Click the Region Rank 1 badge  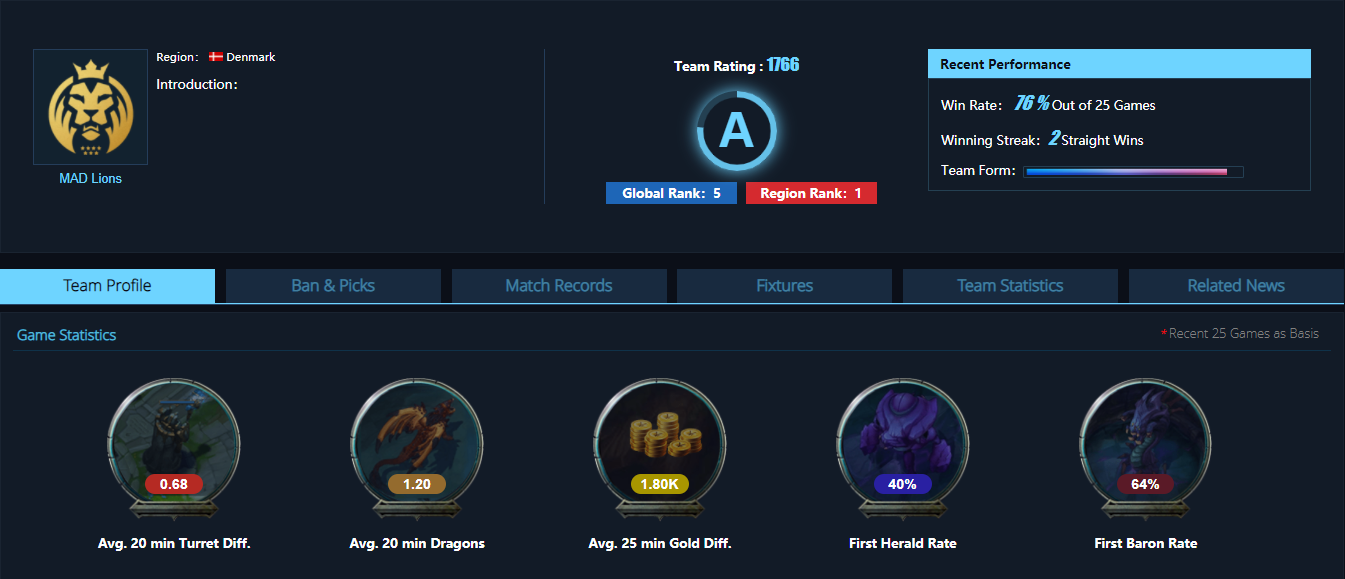(x=811, y=193)
